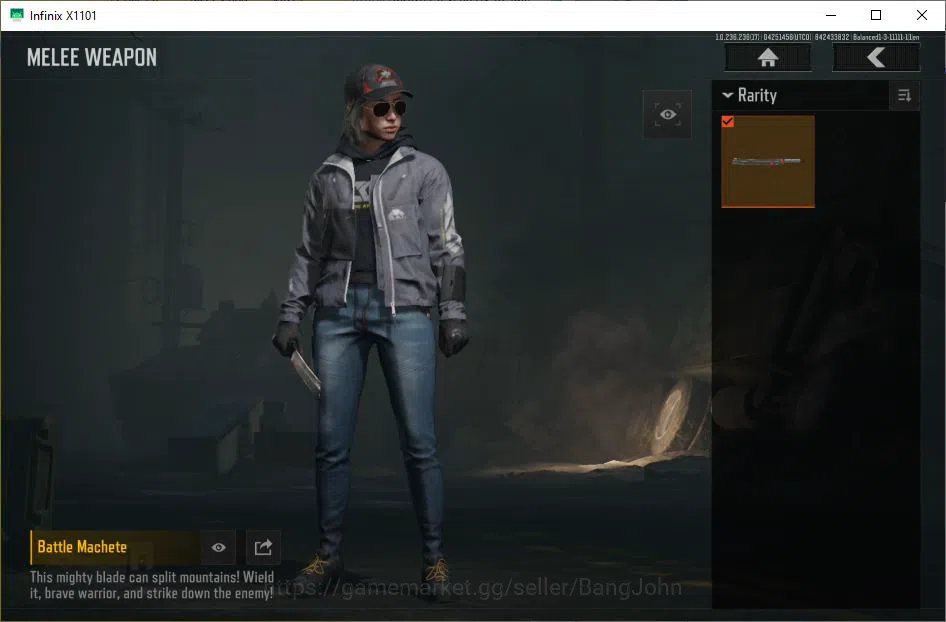Go to the lobby via home icon

click(767, 58)
